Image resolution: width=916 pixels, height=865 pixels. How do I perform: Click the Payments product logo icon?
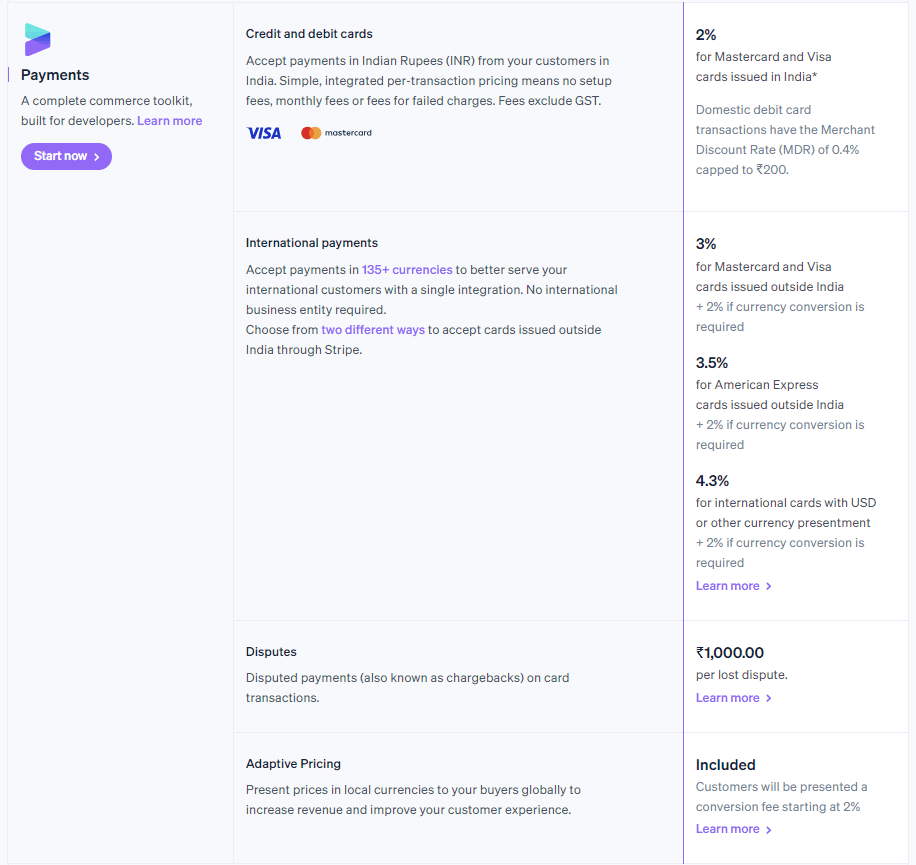coord(38,40)
